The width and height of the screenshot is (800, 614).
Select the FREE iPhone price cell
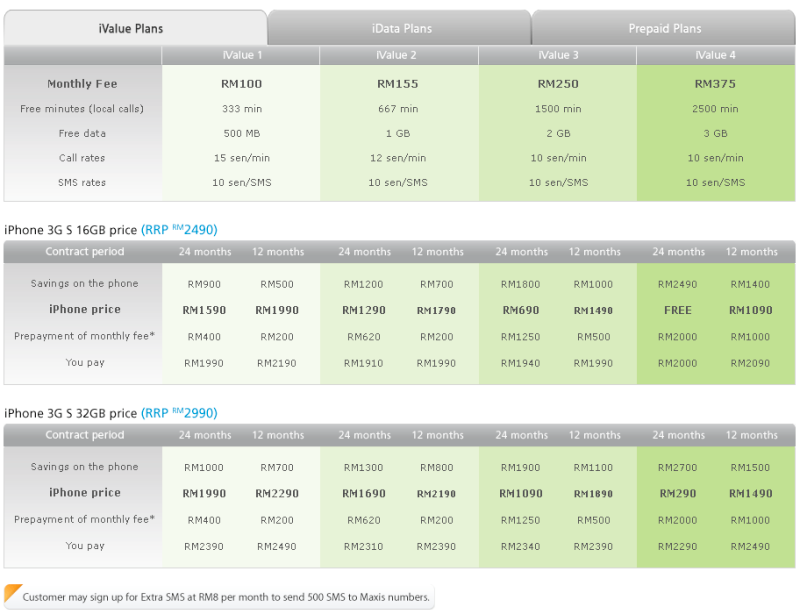pyautogui.click(x=678, y=310)
